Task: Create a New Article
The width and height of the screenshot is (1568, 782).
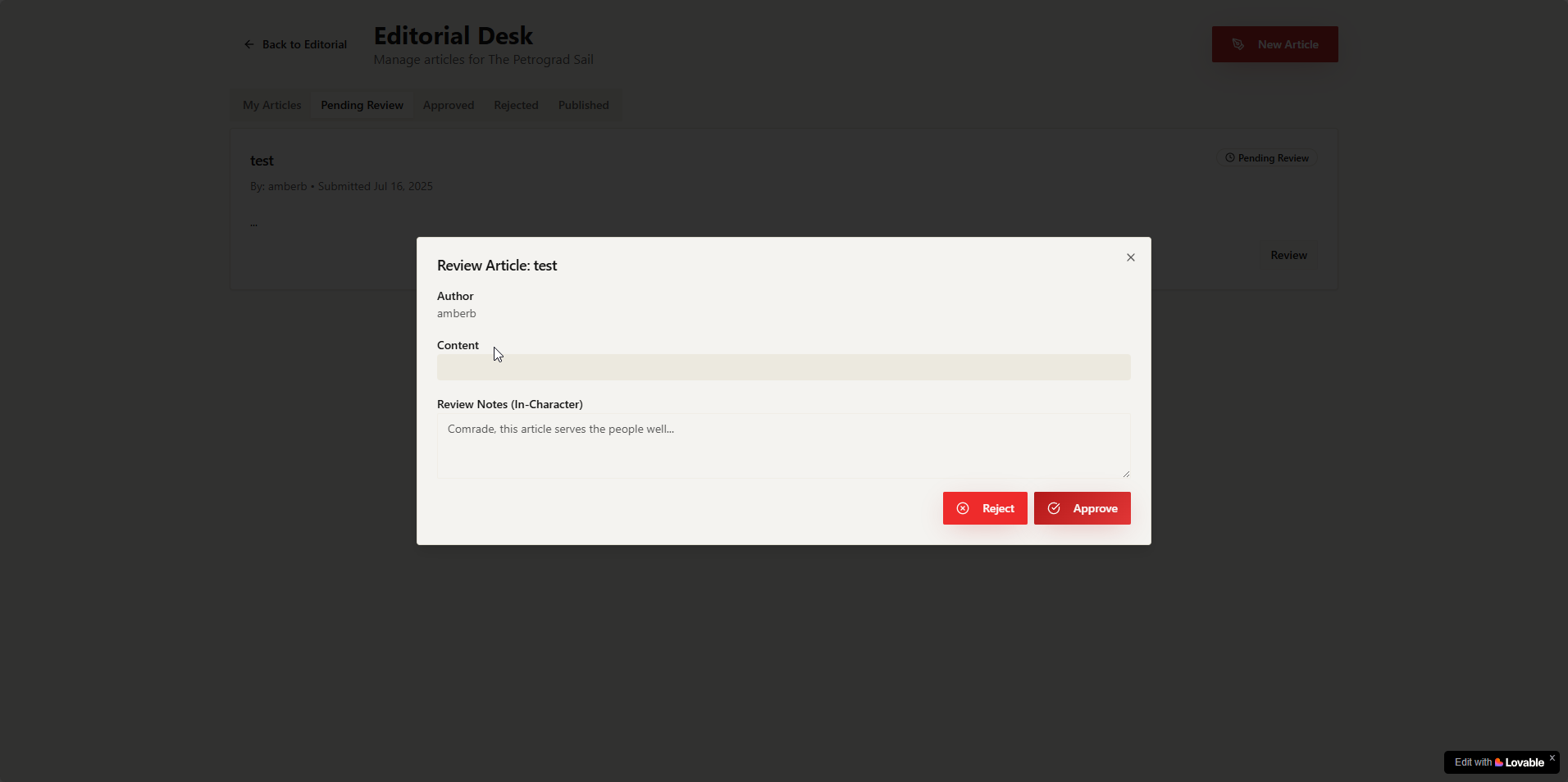Action: (x=1275, y=44)
